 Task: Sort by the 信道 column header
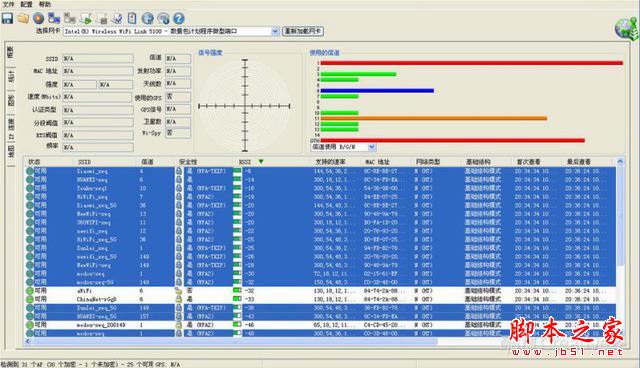click(x=147, y=162)
